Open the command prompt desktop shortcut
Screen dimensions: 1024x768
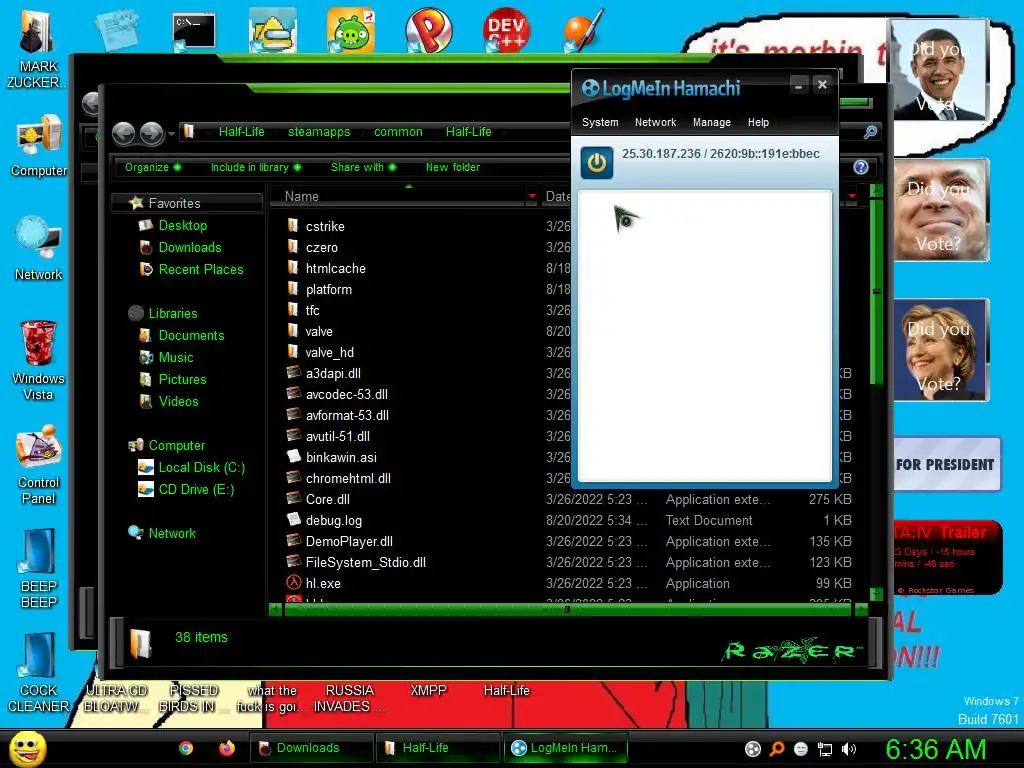tap(193, 33)
